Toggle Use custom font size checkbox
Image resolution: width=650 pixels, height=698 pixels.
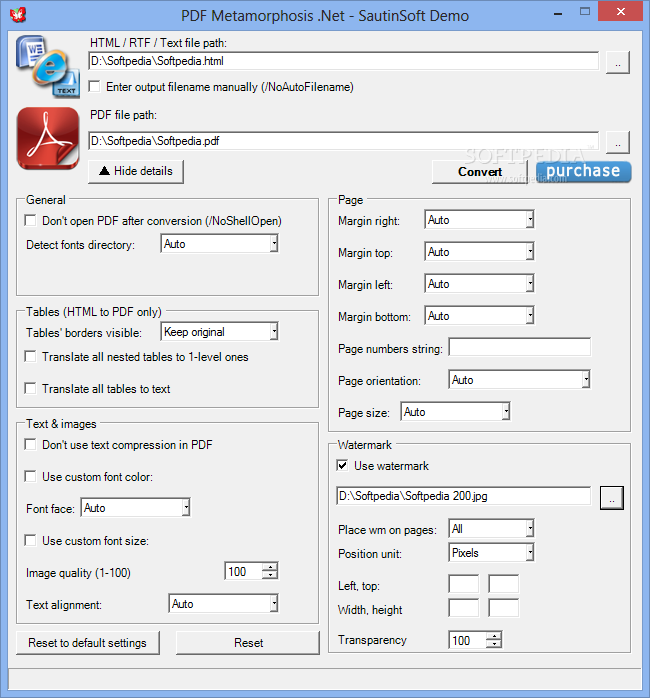(30, 540)
